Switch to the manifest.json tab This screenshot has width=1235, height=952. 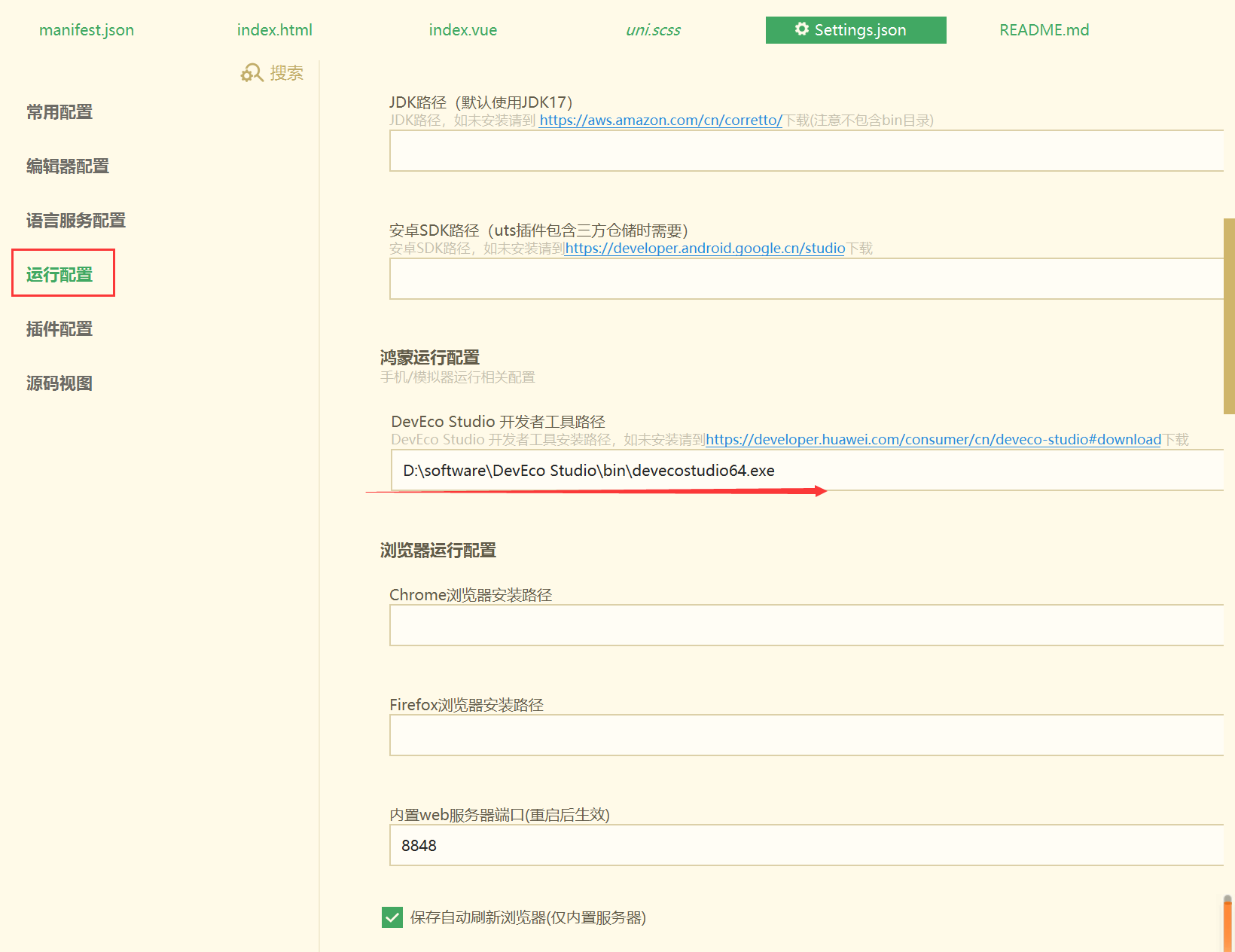click(87, 30)
